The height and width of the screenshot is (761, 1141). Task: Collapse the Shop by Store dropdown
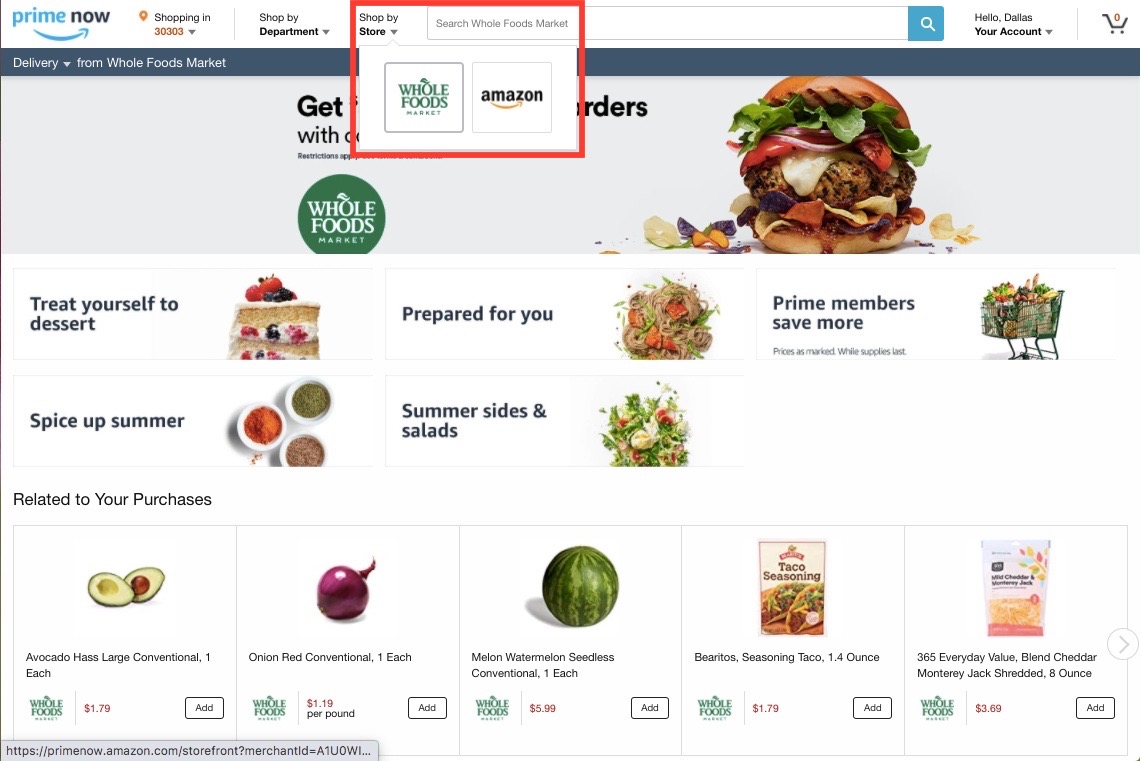(378, 24)
